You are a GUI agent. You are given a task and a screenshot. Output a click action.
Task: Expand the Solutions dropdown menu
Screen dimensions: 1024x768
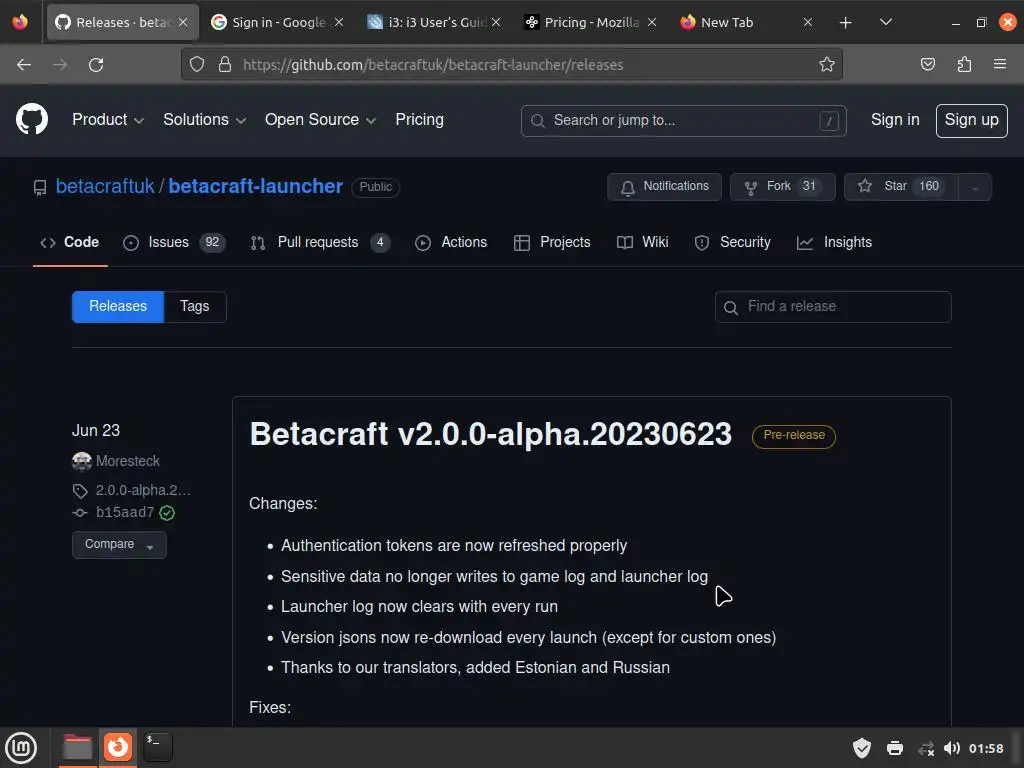(204, 120)
